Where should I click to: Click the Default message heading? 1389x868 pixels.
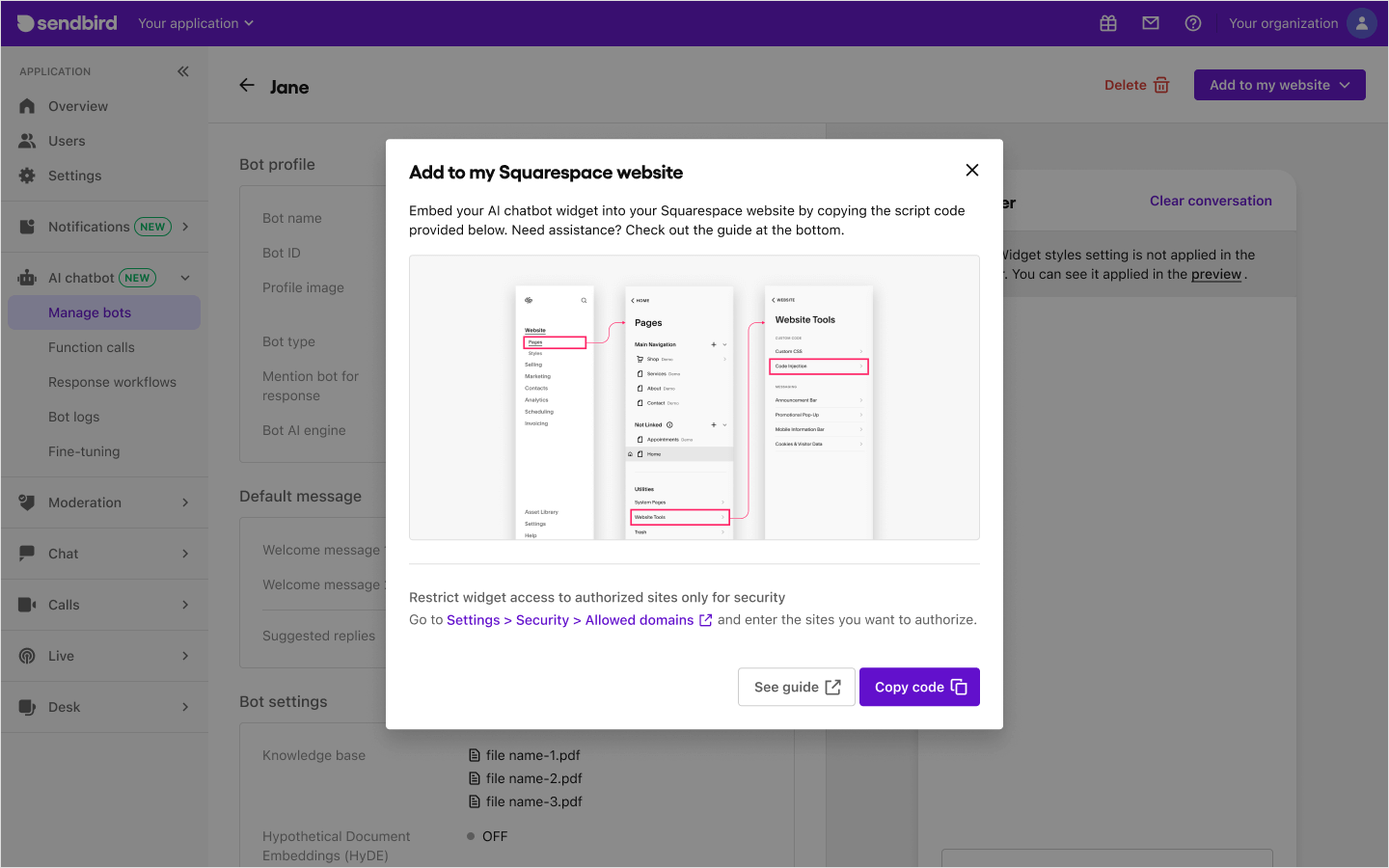coord(301,496)
